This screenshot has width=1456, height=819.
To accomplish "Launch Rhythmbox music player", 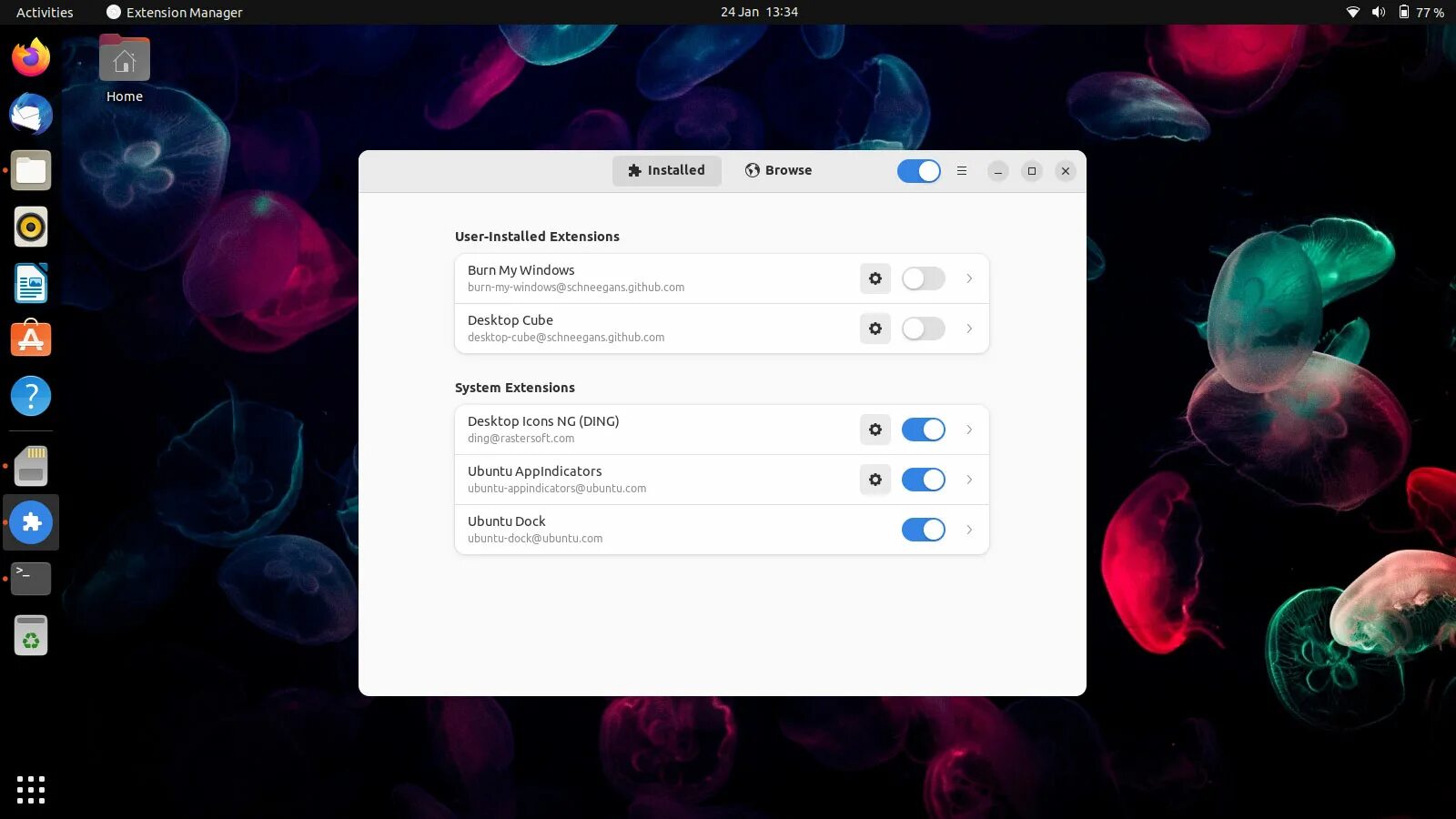I will 31,227.
